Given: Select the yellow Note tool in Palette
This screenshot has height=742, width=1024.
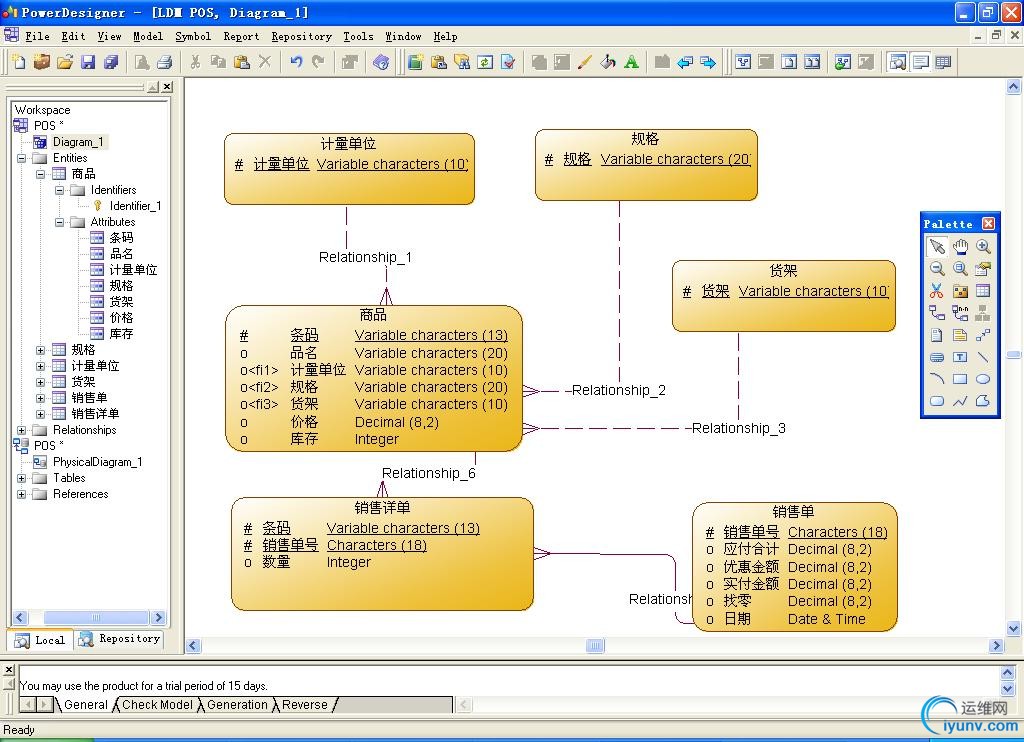Looking at the screenshot, I should tap(960, 335).
